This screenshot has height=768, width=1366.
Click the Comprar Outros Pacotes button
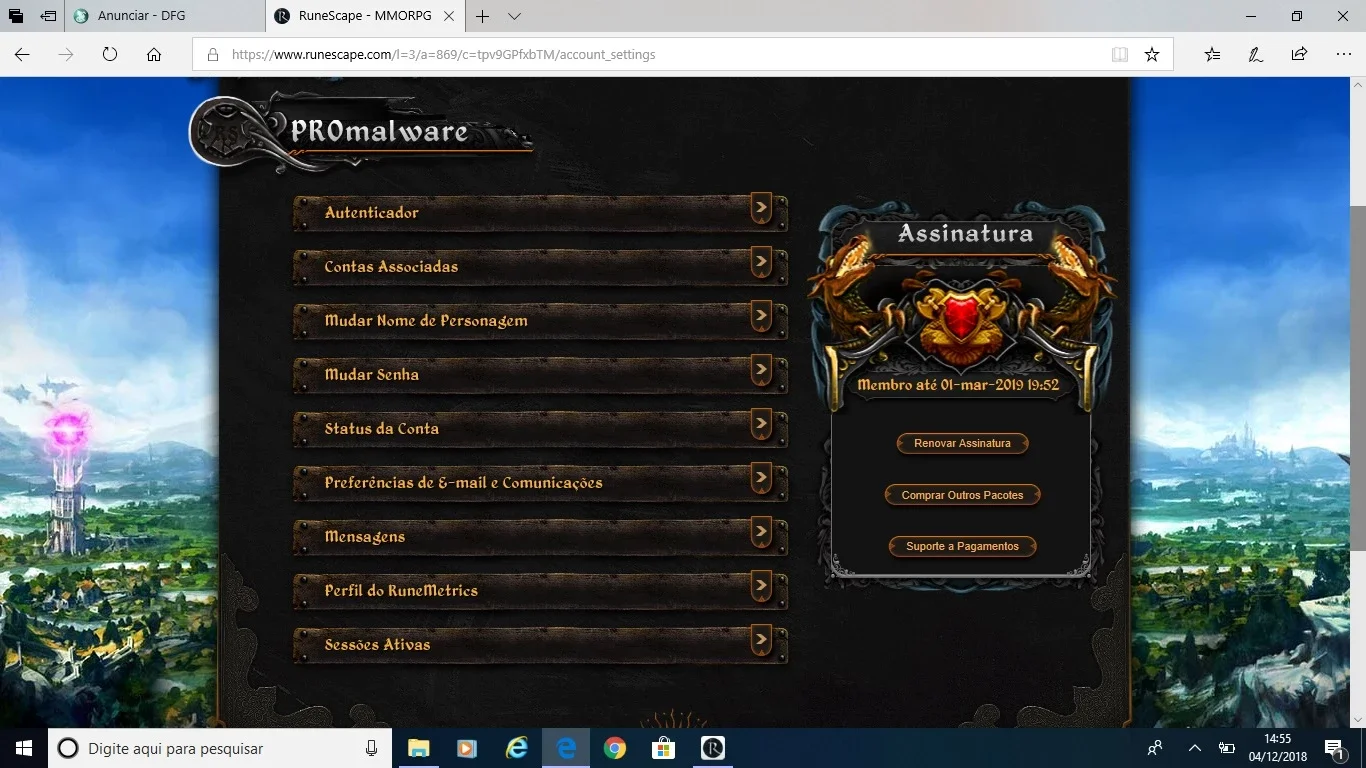click(962, 495)
